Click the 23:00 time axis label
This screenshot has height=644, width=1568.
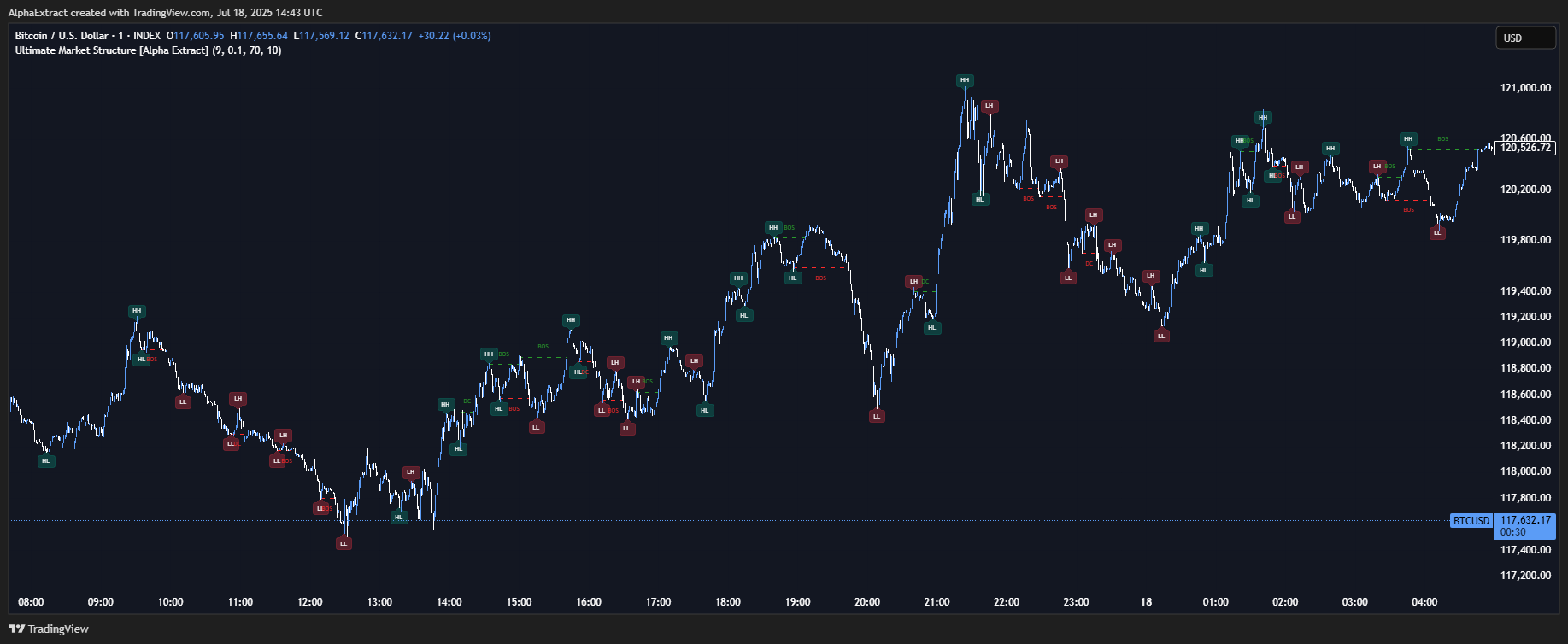coord(1076,602)
